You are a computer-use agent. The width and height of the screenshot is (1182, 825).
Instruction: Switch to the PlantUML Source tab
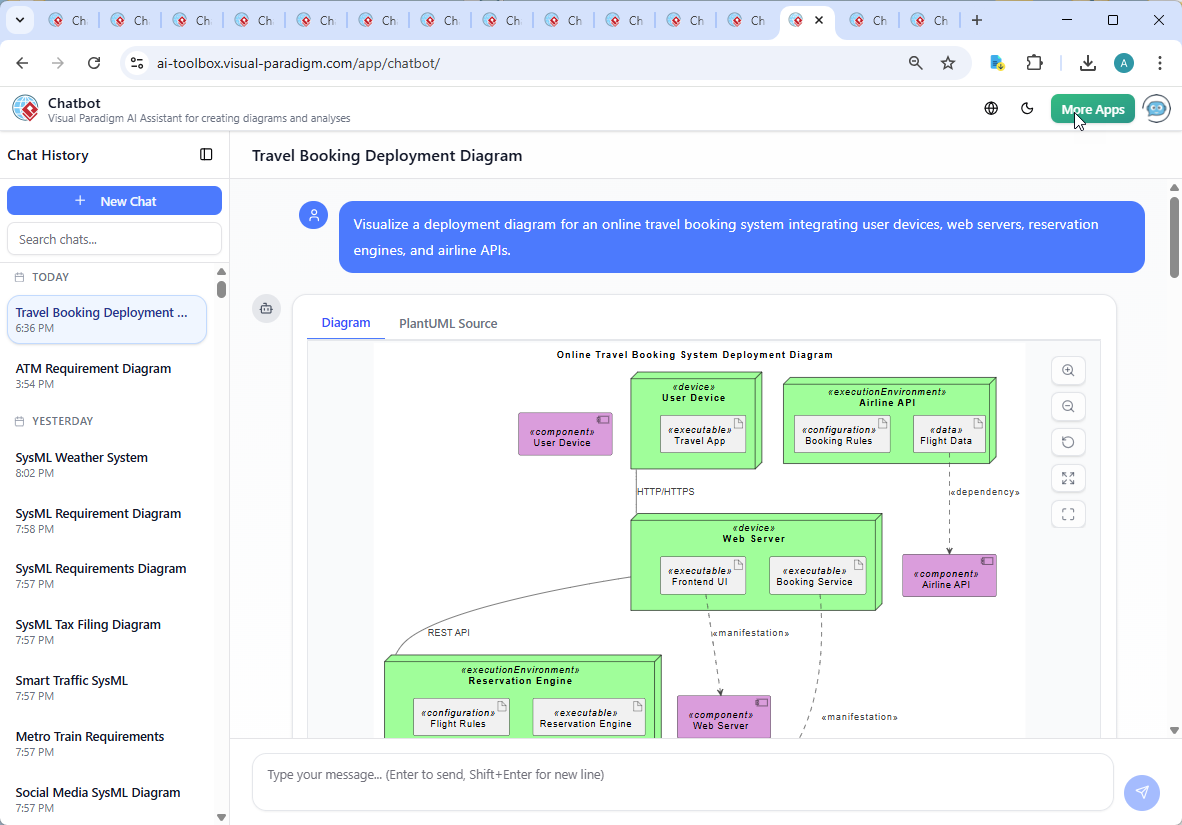[x=448, y=324]
